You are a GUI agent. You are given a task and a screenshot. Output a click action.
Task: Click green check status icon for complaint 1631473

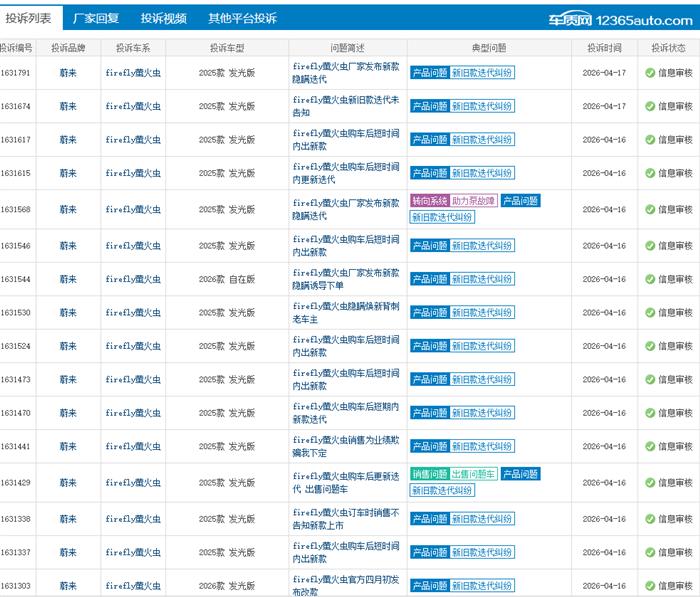(x=650, y=379)
